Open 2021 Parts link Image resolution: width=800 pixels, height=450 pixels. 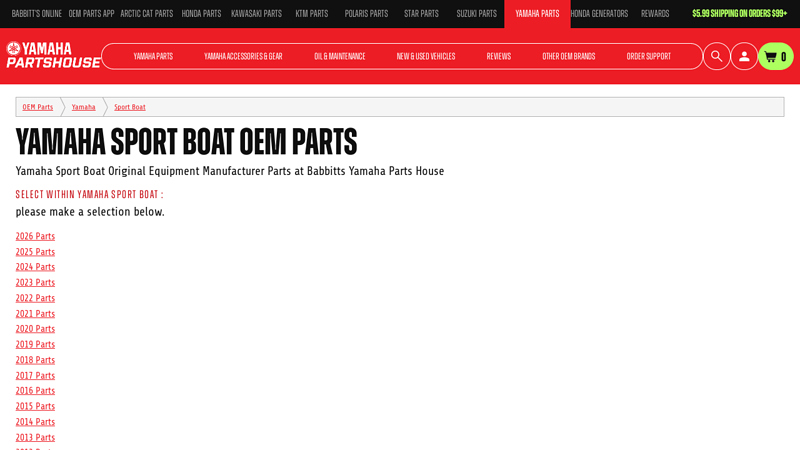click(35, 313)
